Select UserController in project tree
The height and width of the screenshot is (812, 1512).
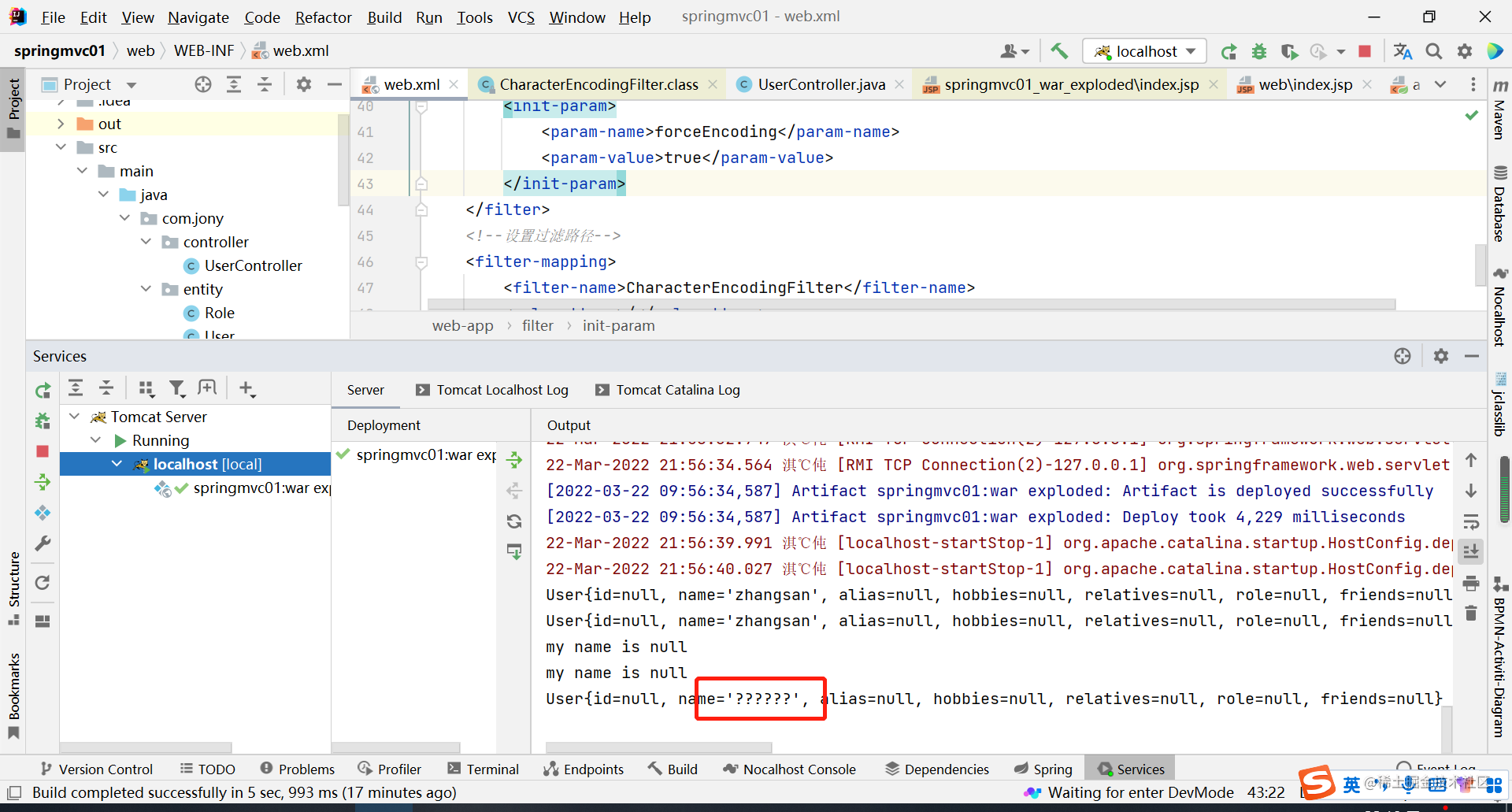coord(253,265)
